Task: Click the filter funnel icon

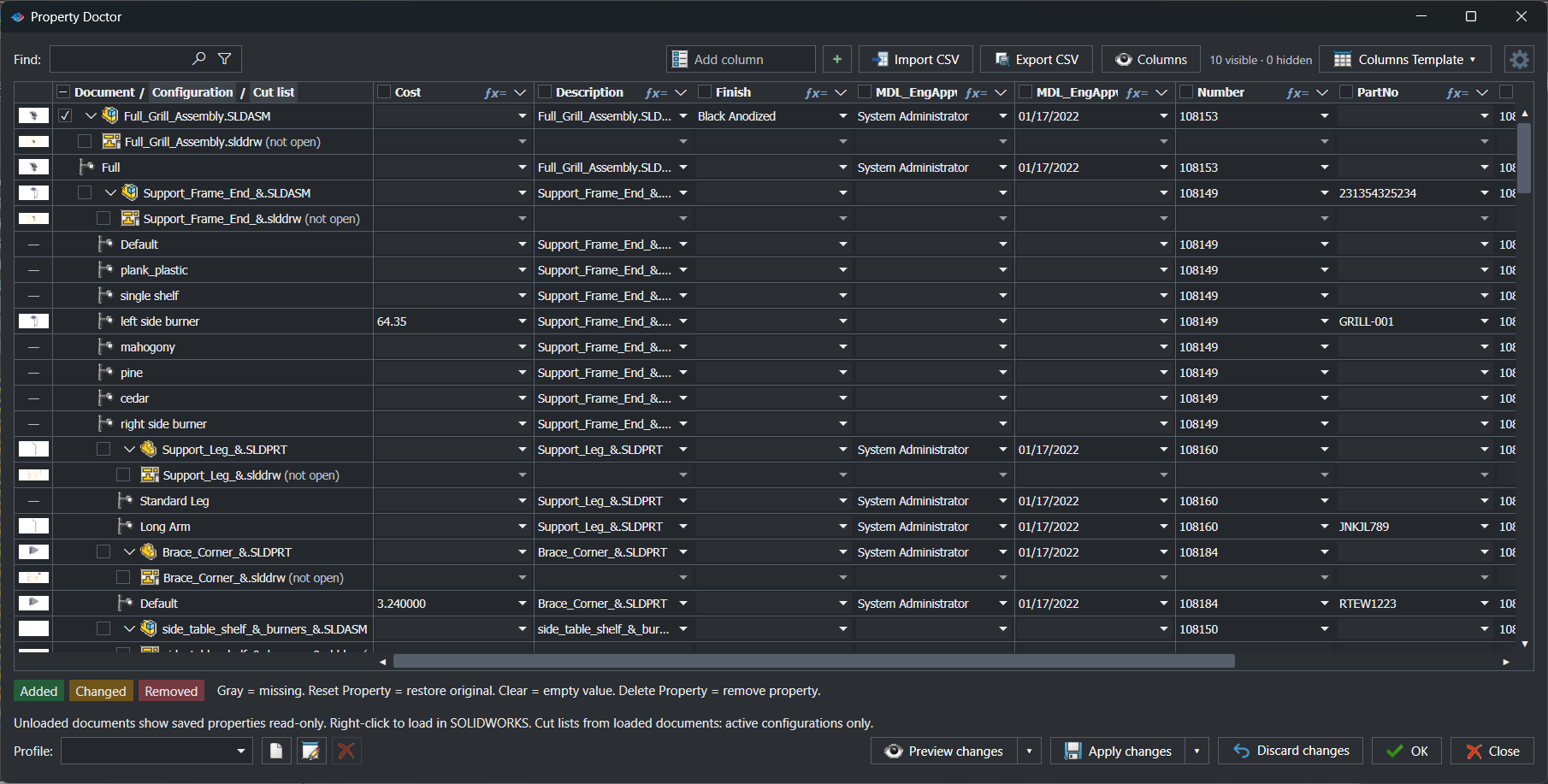Action: pyautogui.click(x=225, y=59)
